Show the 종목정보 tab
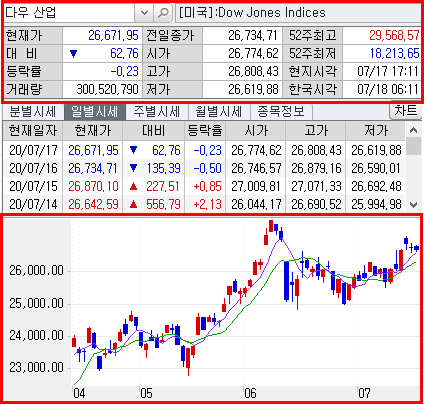 pos(281,112)
